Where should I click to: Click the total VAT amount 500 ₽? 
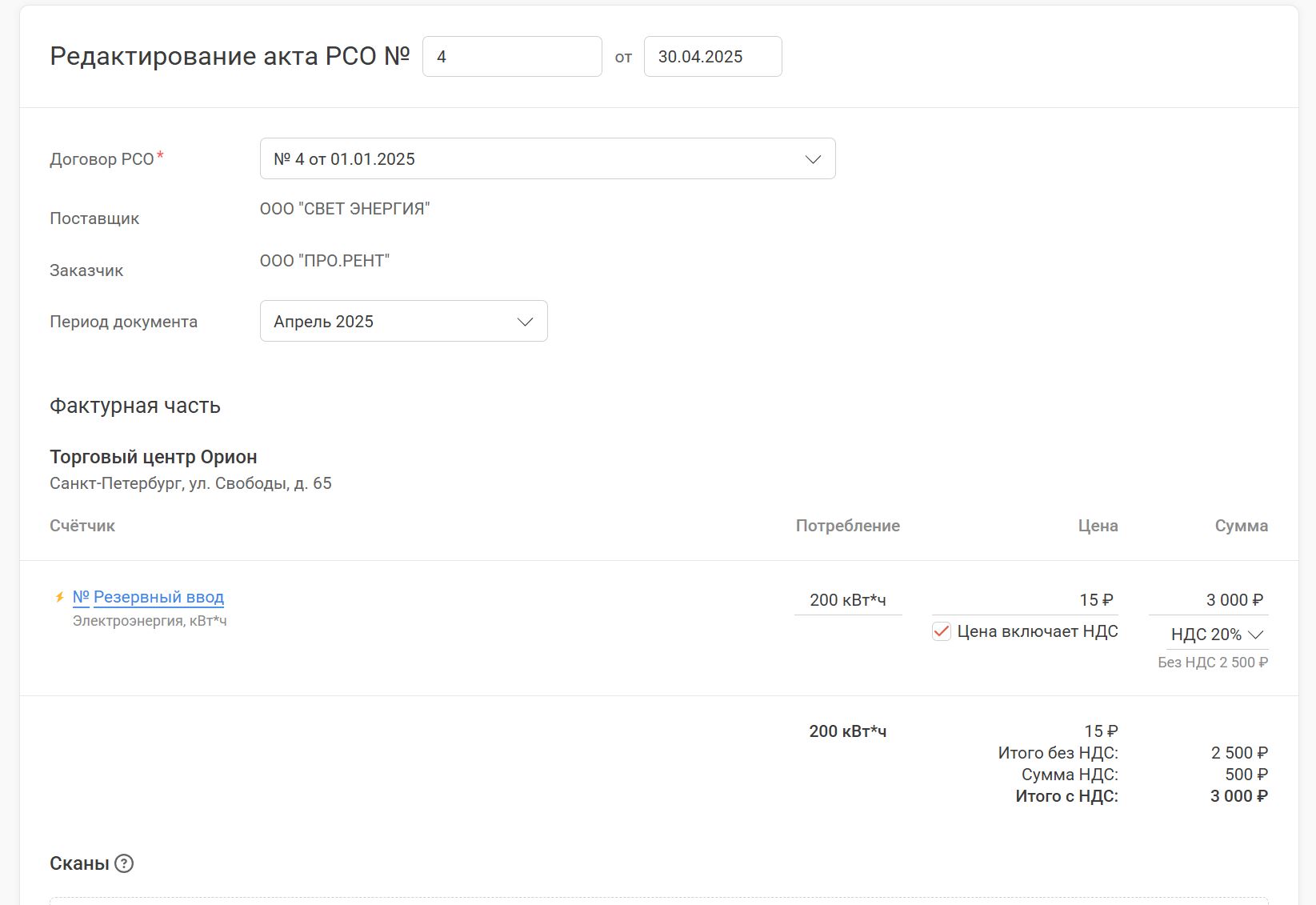click(1246, 775)
